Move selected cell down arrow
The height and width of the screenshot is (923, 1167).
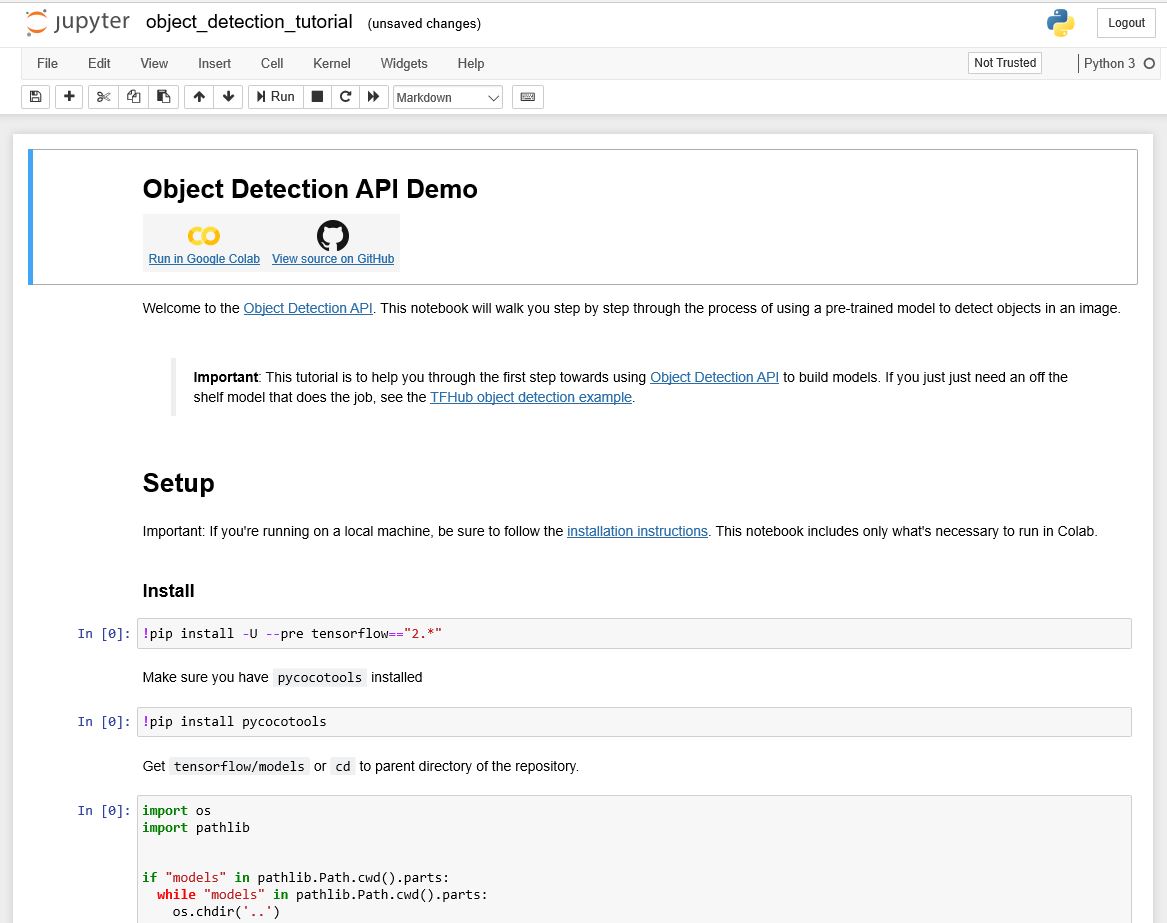point(228,97)
